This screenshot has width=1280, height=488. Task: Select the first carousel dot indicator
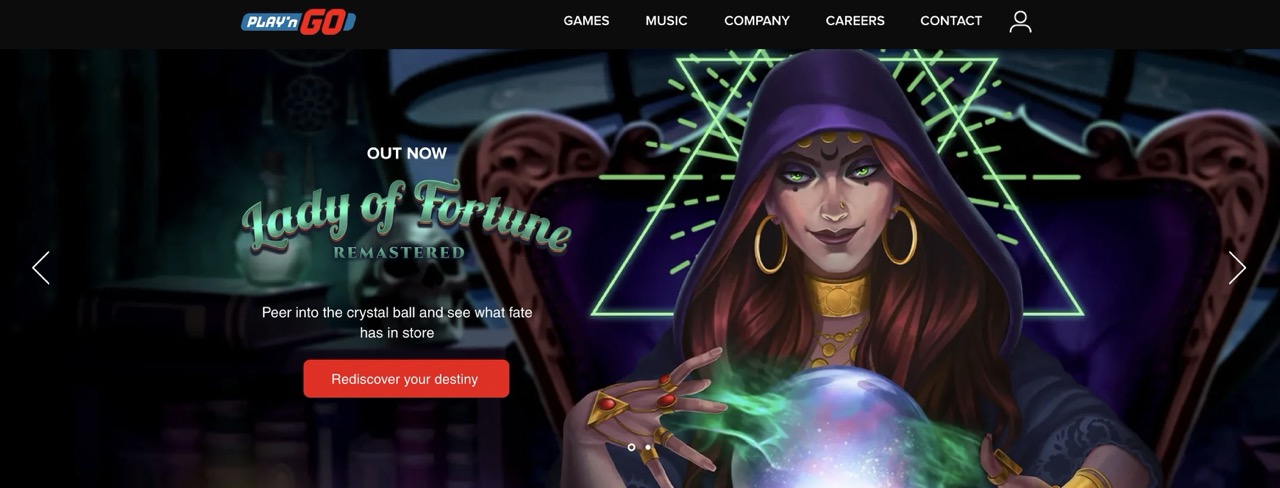[x=631, y=447]
